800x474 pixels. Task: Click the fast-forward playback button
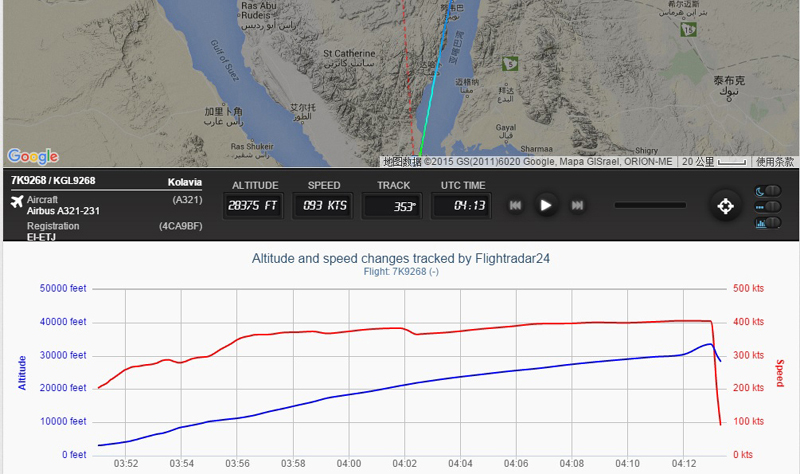point(577,205)
